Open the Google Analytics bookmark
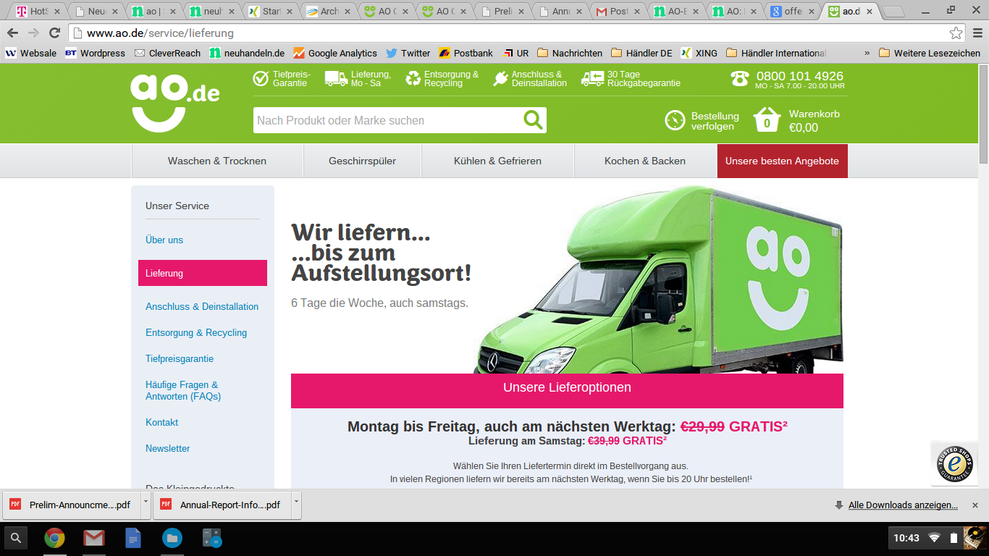 coord(335,53)
